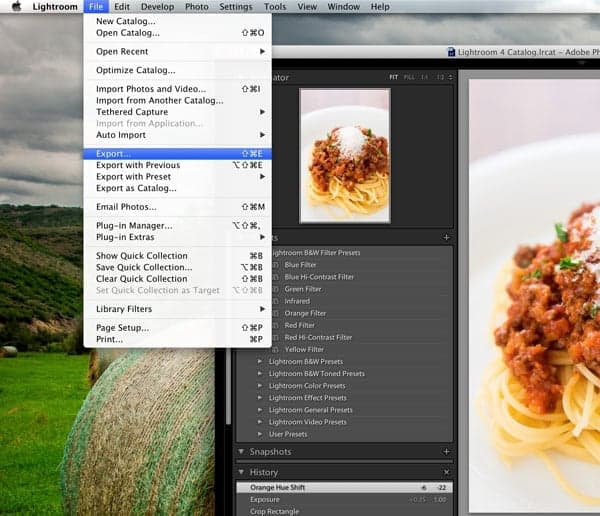Image resolution: width=600 pixels, height=516 pixels.
Task: Select Save Quick Collection…
Action: click(x=178, y=267)
